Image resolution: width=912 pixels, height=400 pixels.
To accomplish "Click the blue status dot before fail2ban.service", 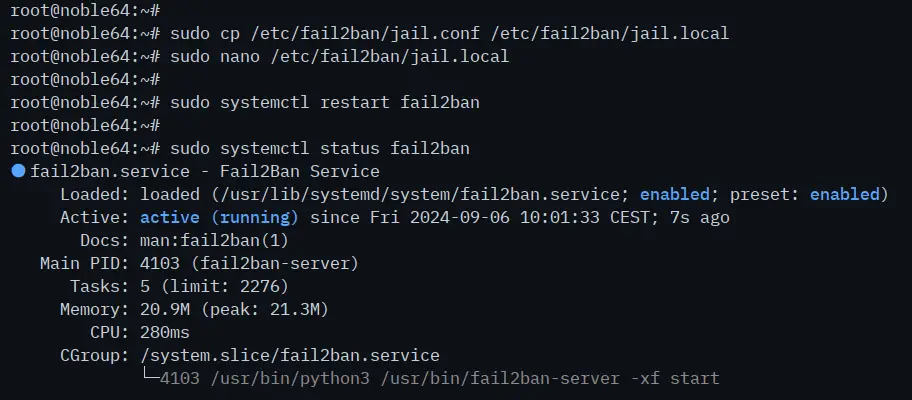I will tap(18, 171).
